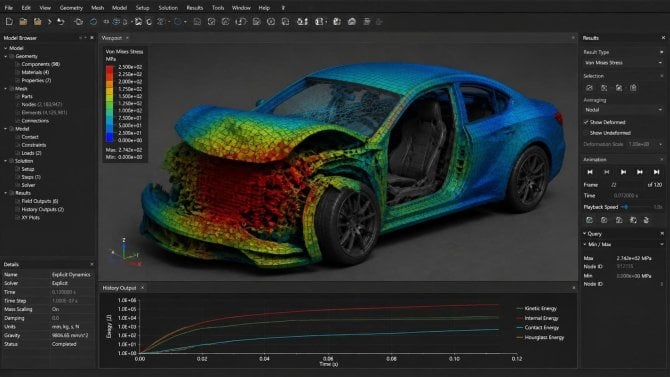Open the Von Mises Stress result dropdown
Screen dimensions: 670x377
(x=623, y=63)
